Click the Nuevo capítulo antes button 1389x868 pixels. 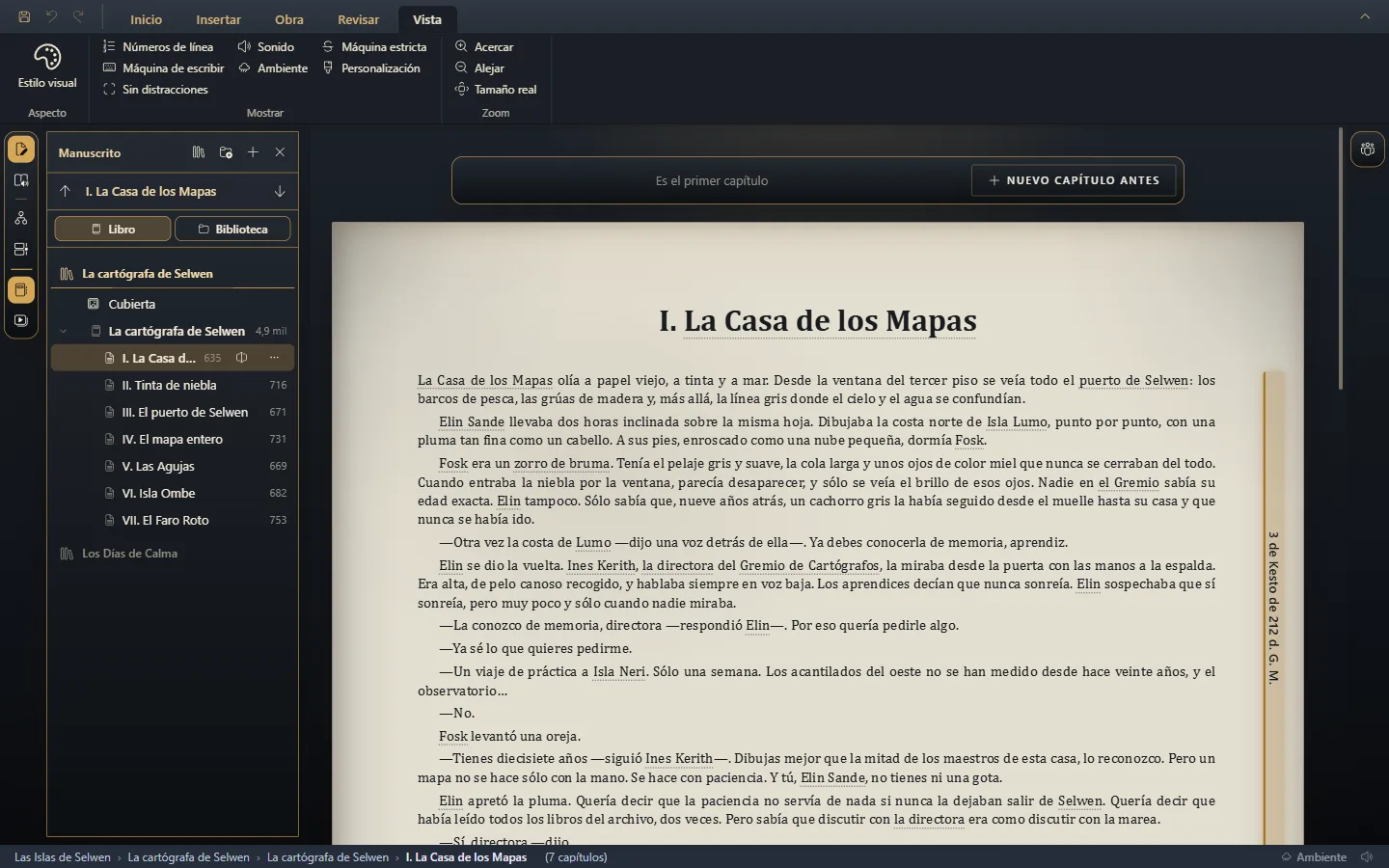point(1074,180)
